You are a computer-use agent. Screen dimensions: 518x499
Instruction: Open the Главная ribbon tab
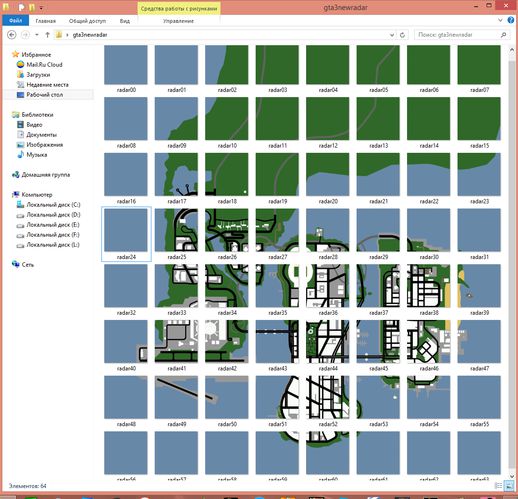coord(46,21)
